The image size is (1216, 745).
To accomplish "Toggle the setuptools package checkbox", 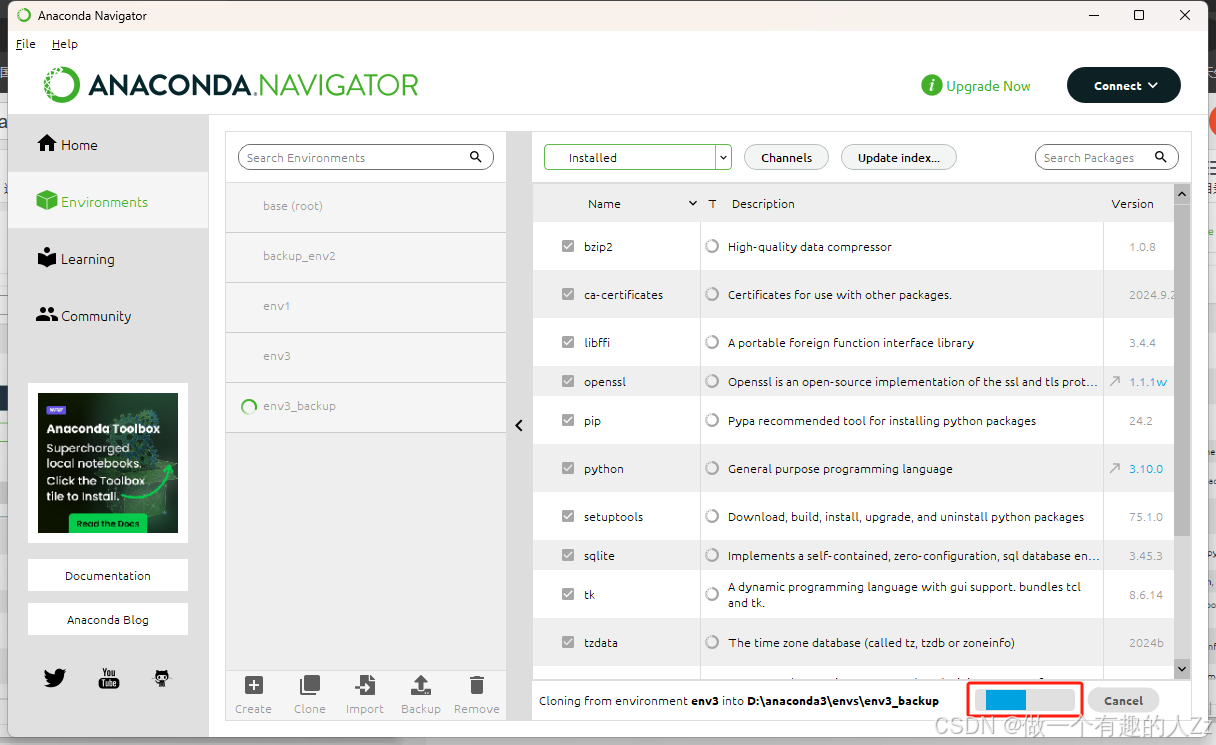I will (568, 516).
